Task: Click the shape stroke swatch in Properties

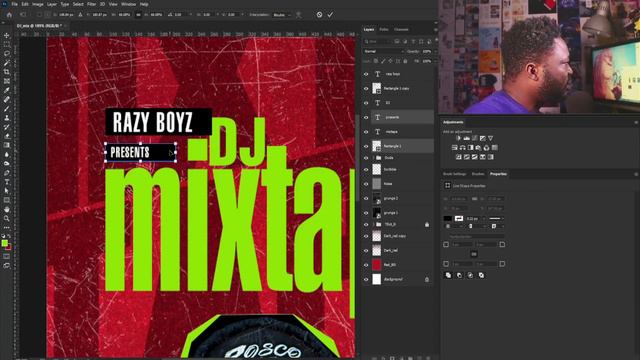Action: 458,219
